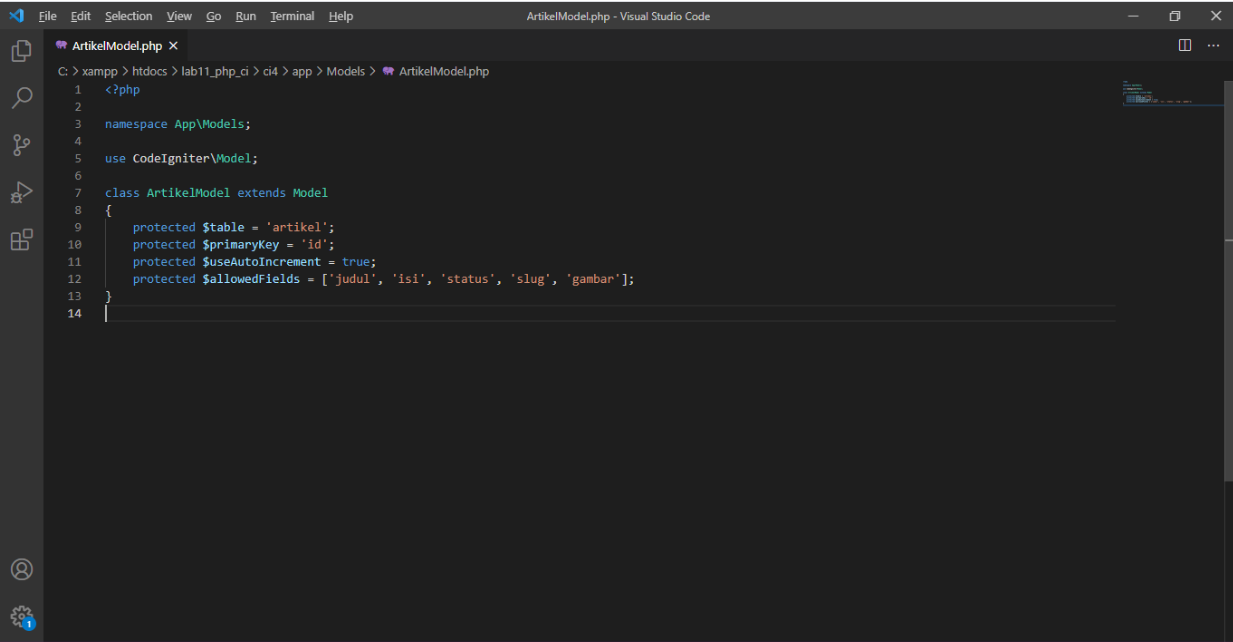This screenshot has width=1233, height=642.
Task: Open the Explorer view in the activity bar
Action: click(x=21, y=49)
